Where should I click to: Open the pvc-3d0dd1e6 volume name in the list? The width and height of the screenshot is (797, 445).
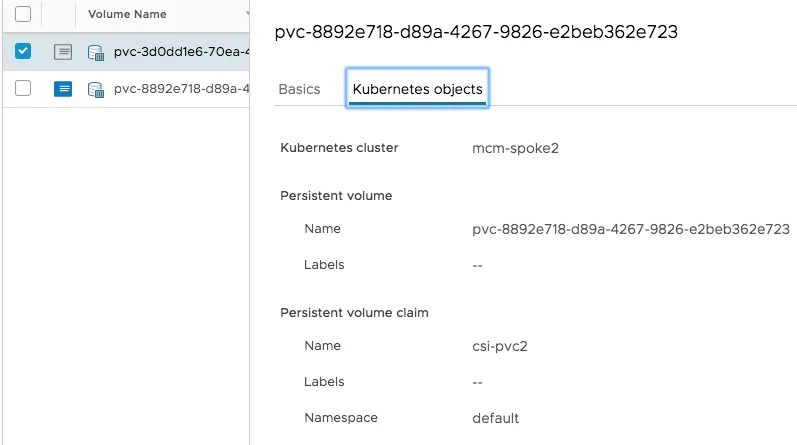point(180,52)
